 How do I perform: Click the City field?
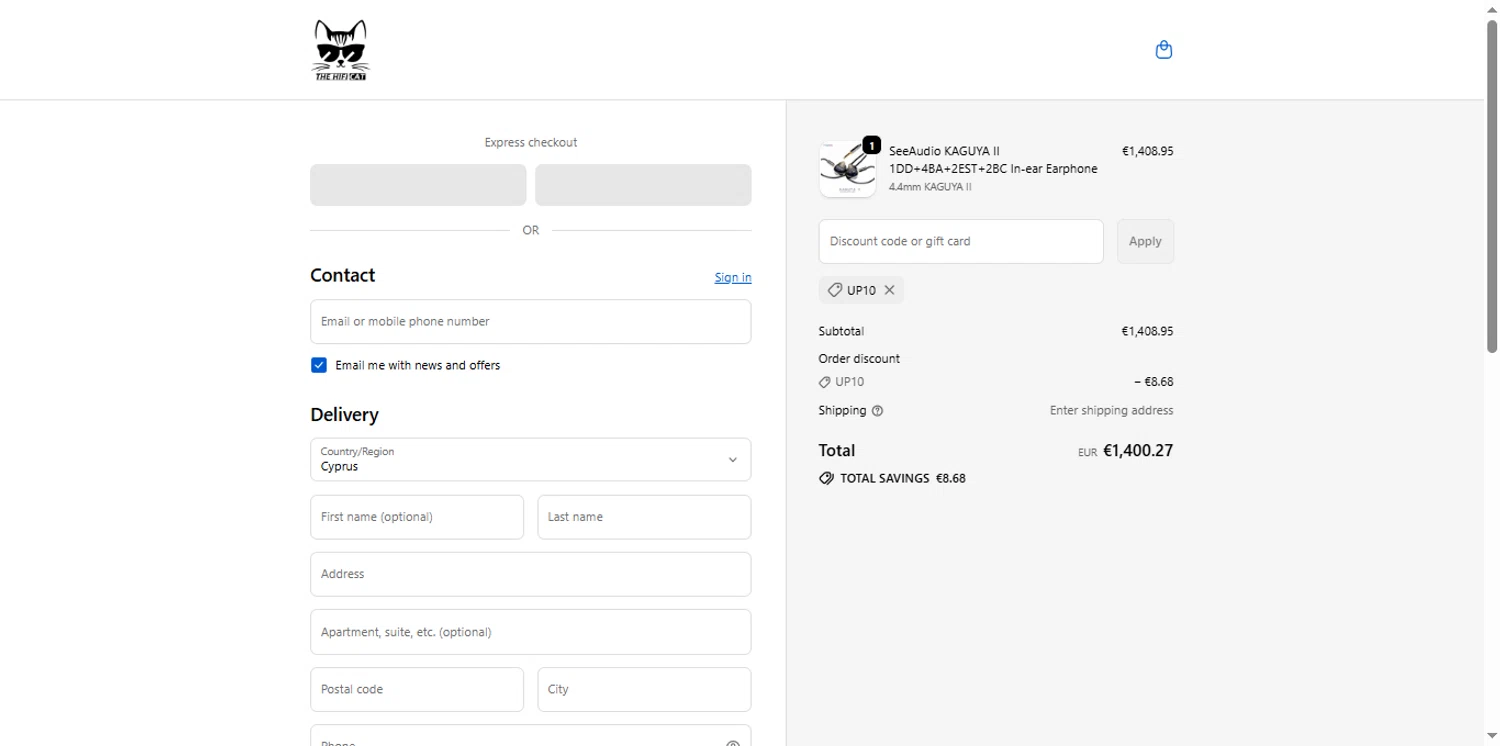[644, 689]
